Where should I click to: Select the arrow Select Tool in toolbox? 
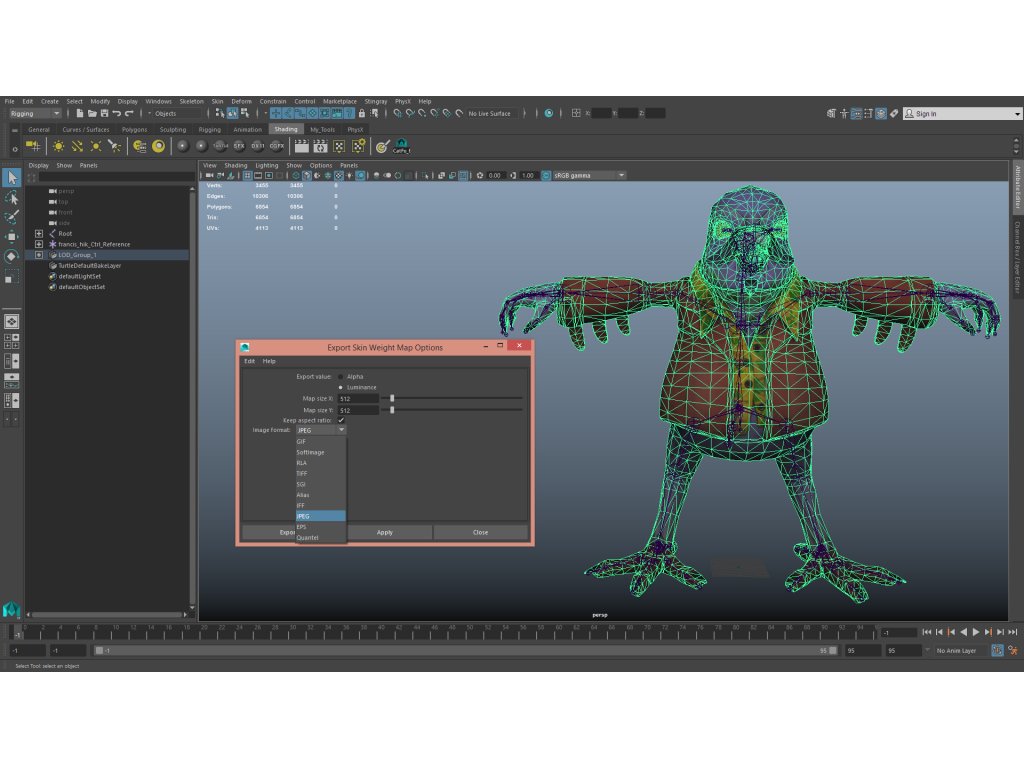(x=12, y=178)
